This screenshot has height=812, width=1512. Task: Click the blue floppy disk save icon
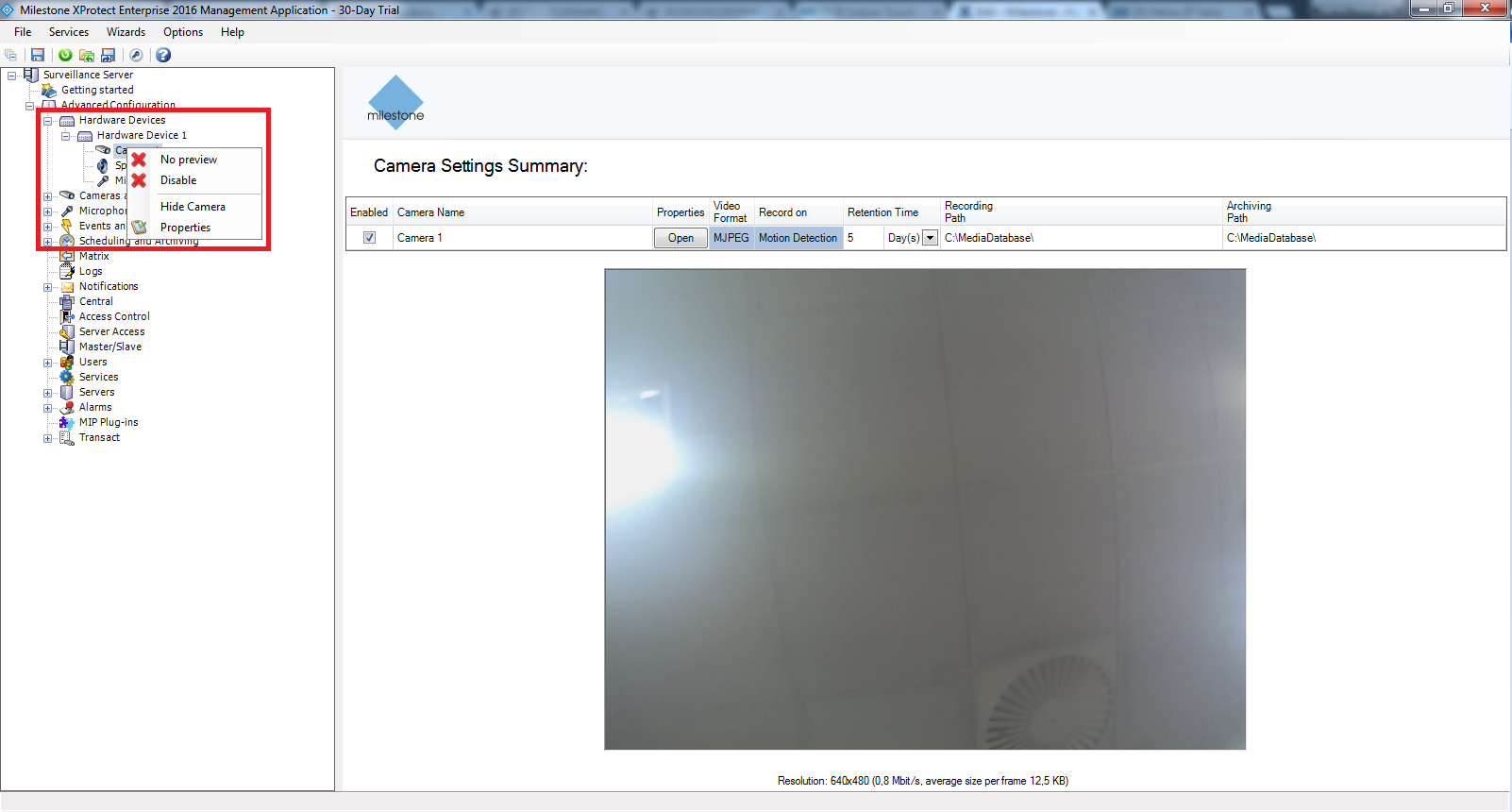click(x=38, y=56)
